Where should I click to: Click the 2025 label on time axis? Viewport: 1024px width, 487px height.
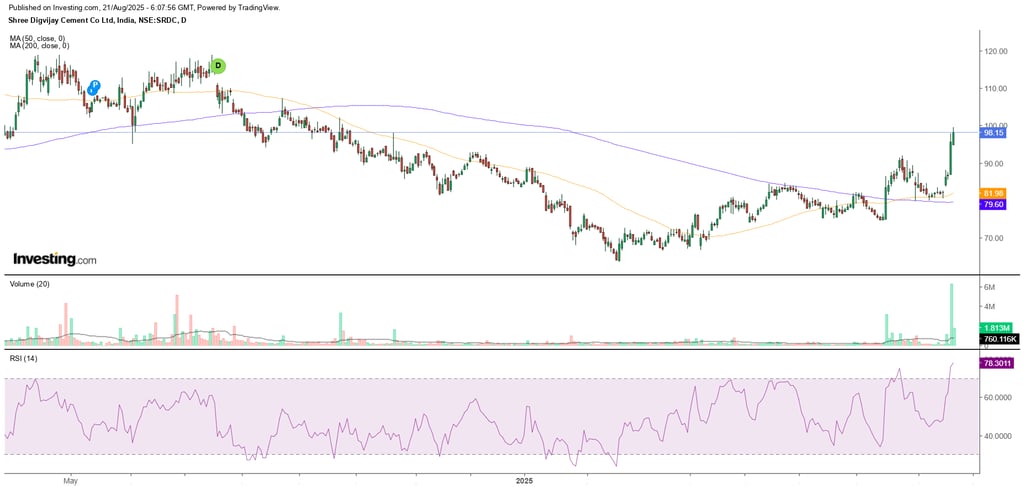(x=525, y=481)
